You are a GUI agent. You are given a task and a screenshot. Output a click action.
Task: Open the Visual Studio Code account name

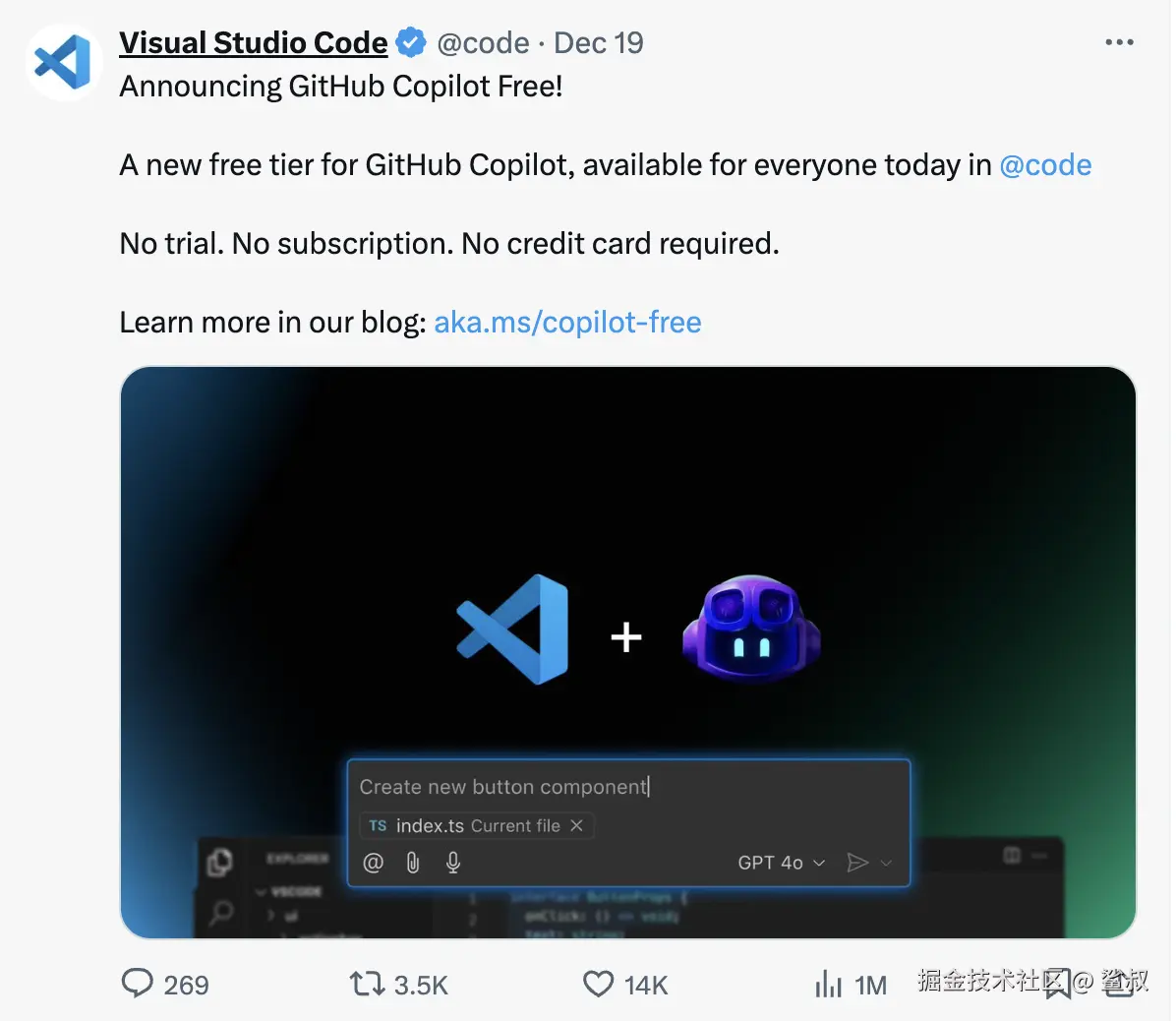pyautogui.click(x=254, y=43)
